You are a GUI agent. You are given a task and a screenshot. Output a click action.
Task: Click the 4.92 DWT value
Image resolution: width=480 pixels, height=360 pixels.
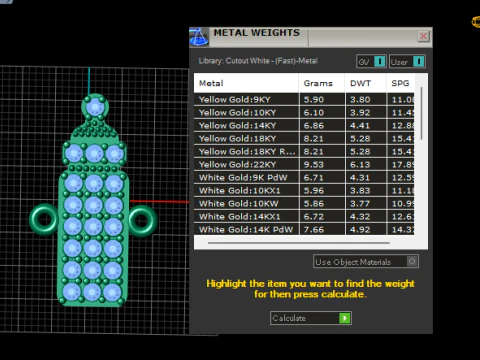360,230
